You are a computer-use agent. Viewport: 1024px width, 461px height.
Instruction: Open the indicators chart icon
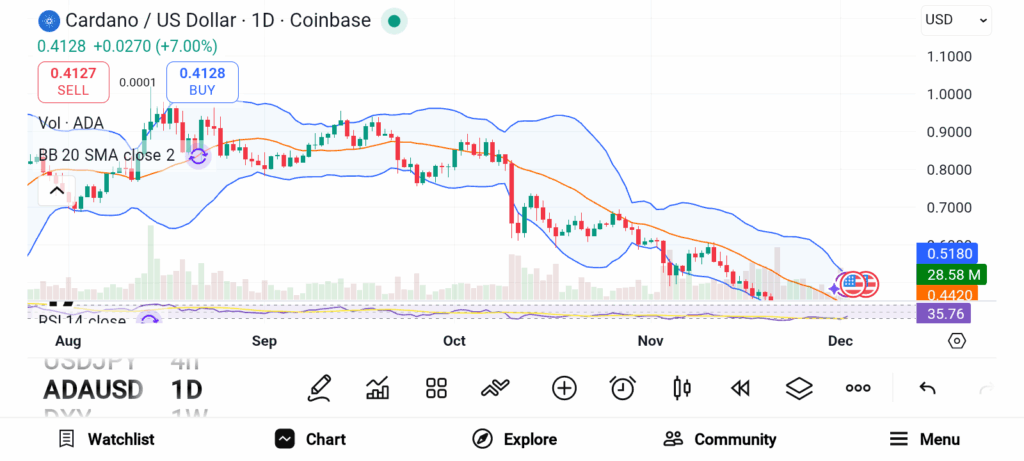[x=378, y=388]
